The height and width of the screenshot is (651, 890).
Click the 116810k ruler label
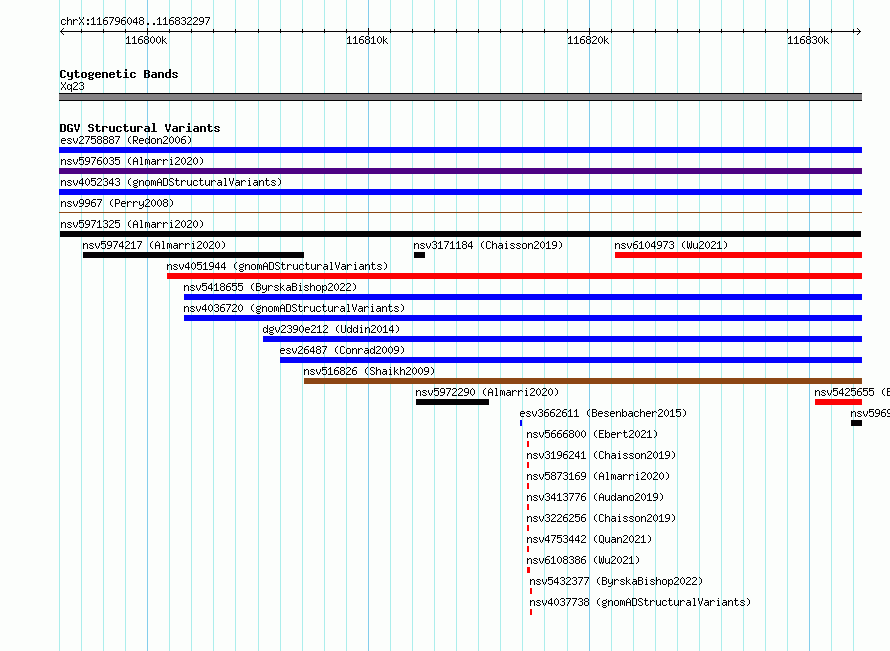[367, 40]
